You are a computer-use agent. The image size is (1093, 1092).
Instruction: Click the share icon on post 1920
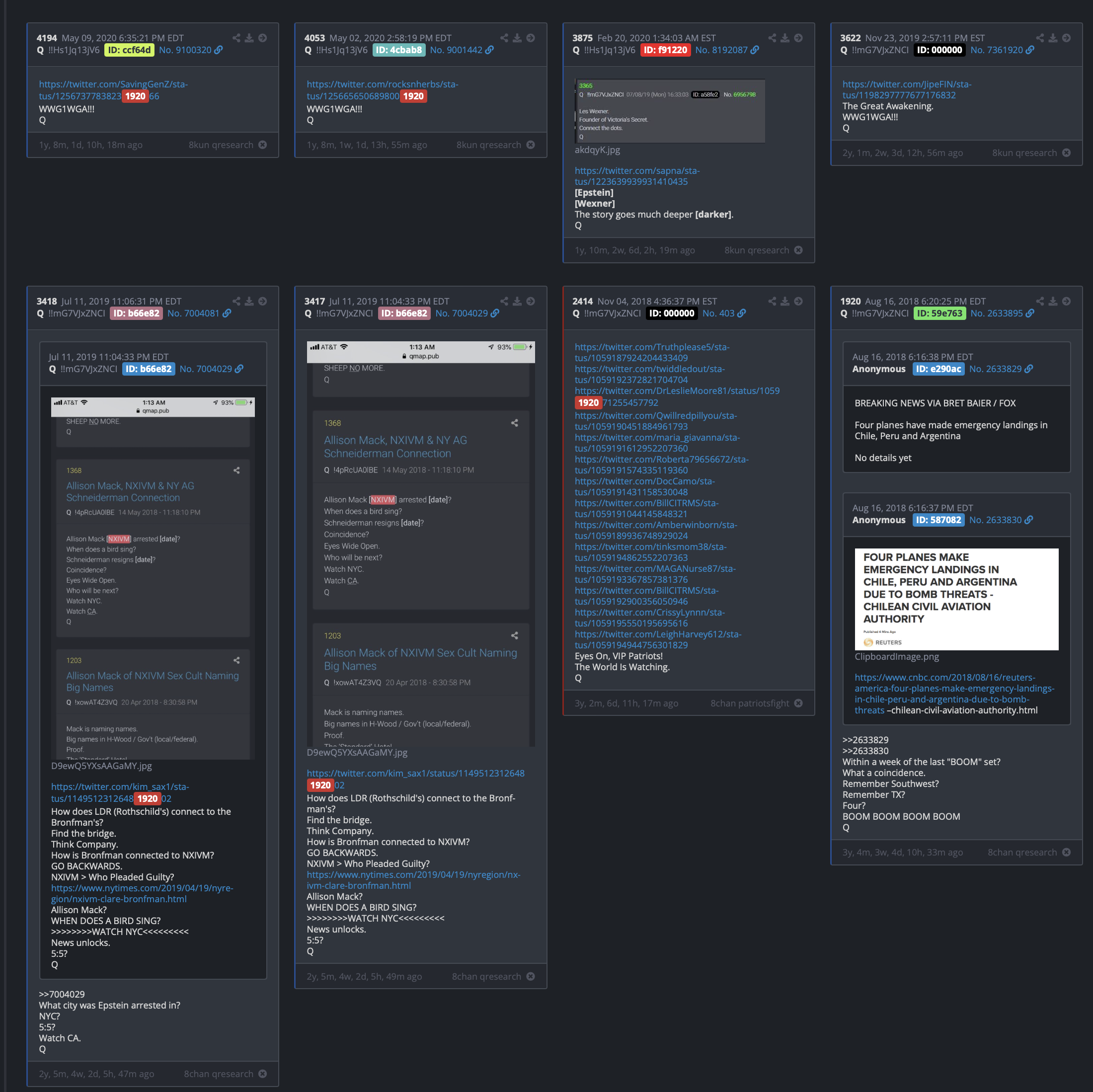click(x=1040, y=301)
